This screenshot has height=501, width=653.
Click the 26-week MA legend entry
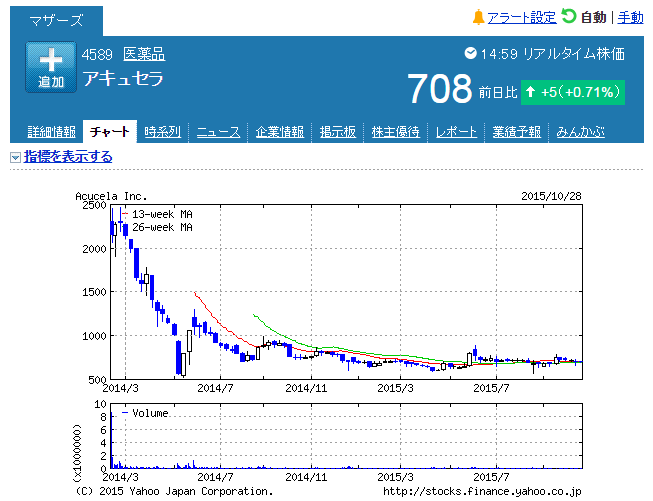162,227
